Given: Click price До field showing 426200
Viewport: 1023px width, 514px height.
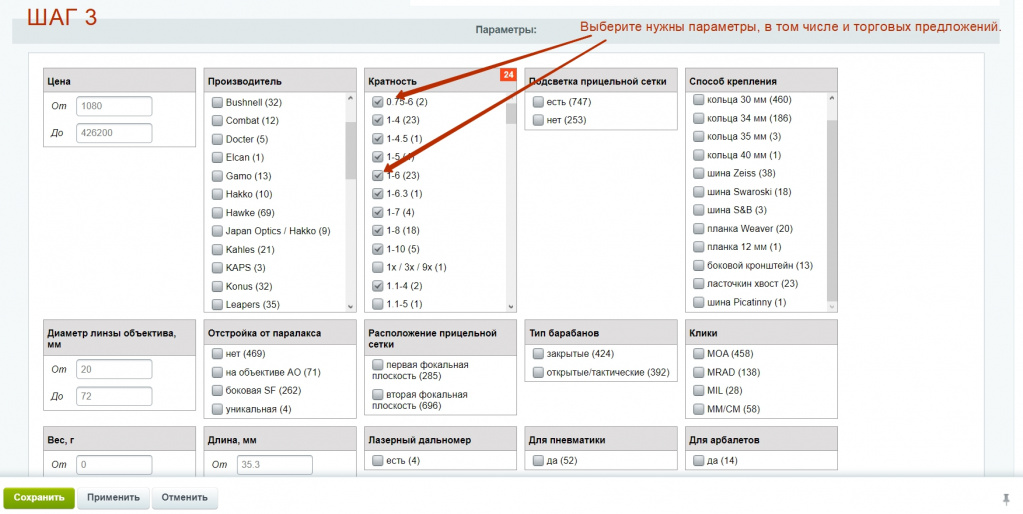Looking at the screenshot, I should point(114,132).
